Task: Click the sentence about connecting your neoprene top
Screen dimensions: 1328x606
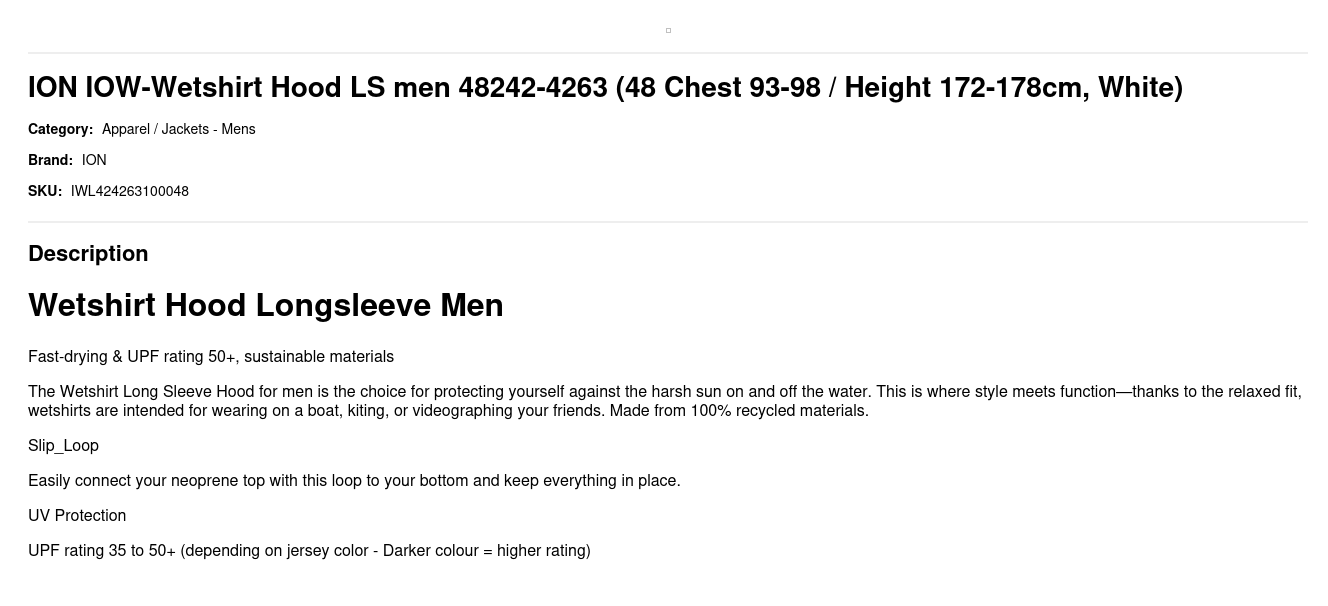Action: point(354,481)
